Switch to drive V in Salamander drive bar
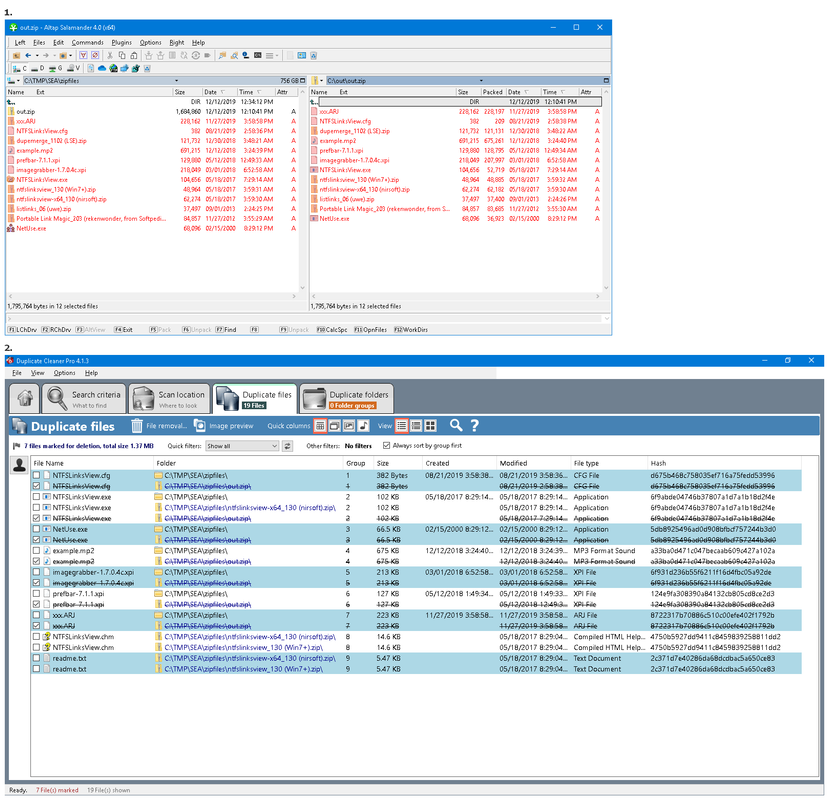The image size is (829, 800). [x=73, y=68]
